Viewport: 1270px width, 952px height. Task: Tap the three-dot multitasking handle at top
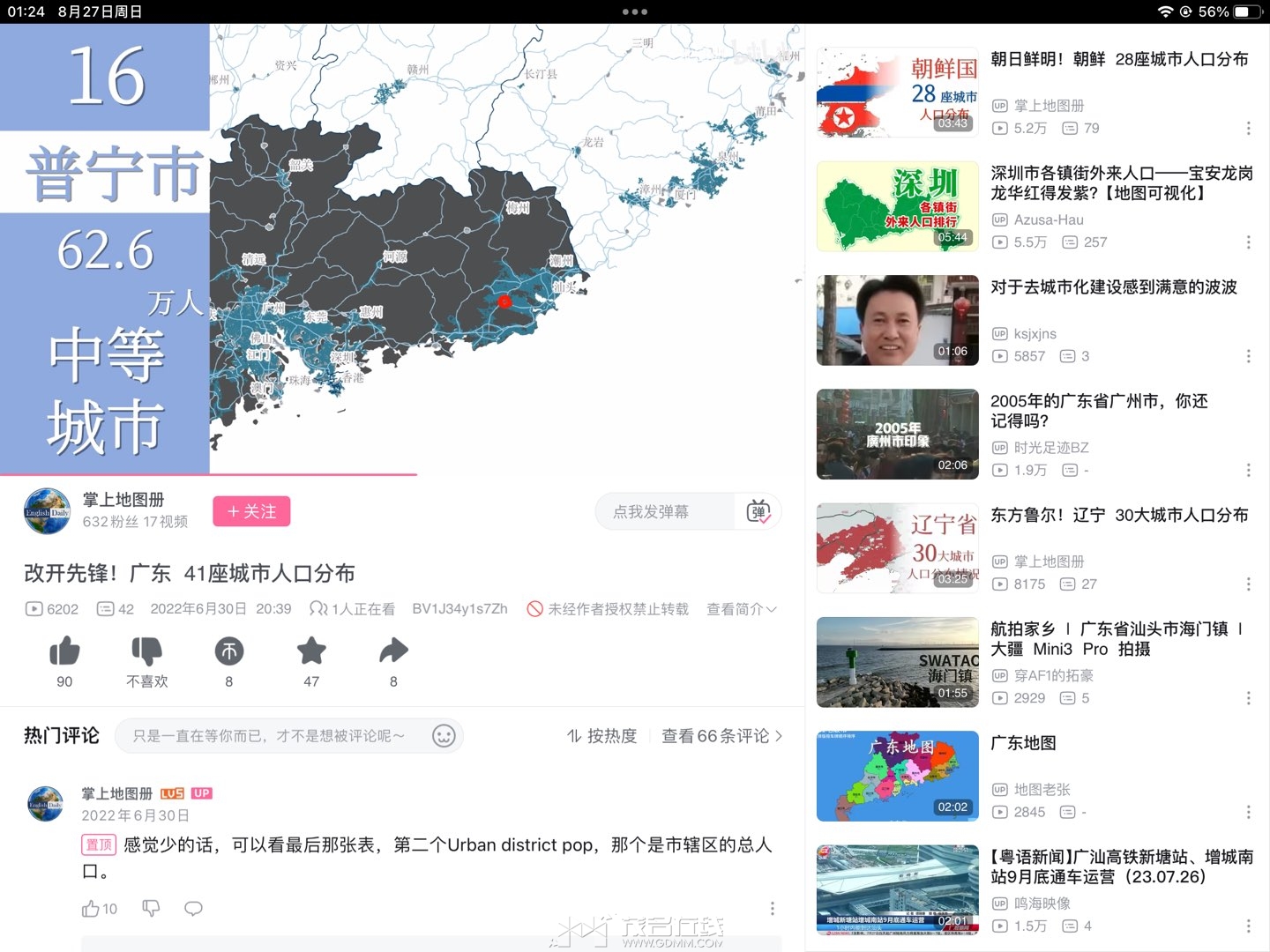tap(635, 12)
